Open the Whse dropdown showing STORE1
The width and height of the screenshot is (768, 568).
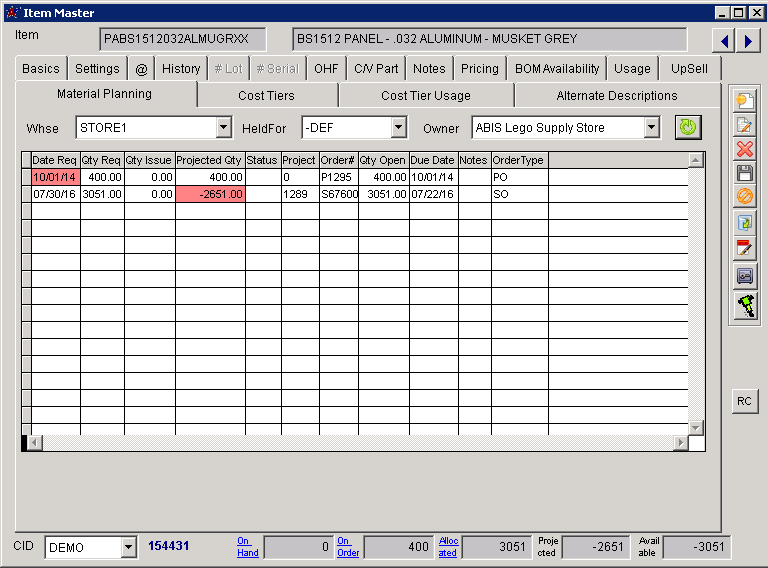coord(224,128)
